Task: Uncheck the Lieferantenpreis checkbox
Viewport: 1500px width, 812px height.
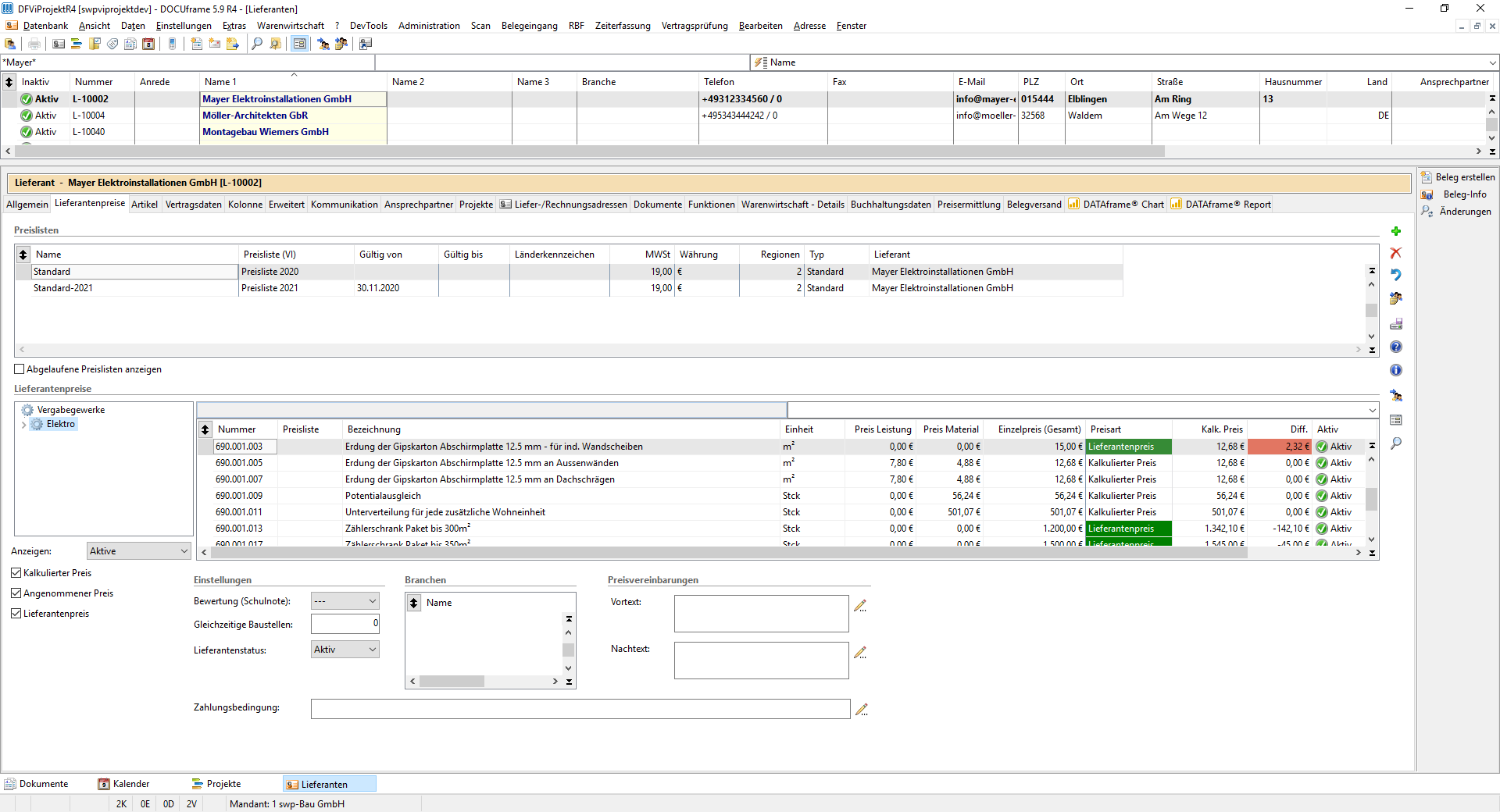Action: 16,614
